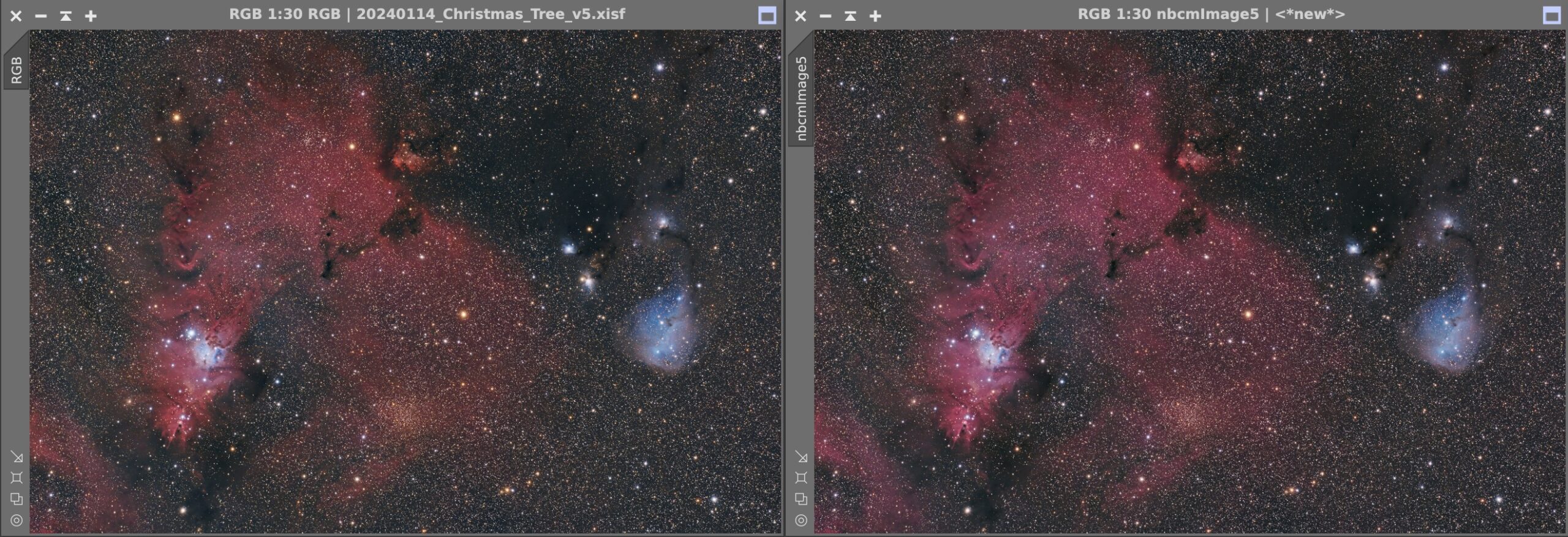The width and height of the screenshot is (1568, 537).
Task: Close the nbcmImage5 image window
Action: 801,16
